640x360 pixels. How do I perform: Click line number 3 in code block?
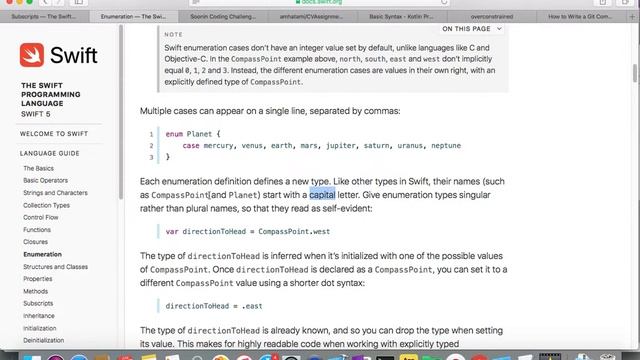(151, 157)
